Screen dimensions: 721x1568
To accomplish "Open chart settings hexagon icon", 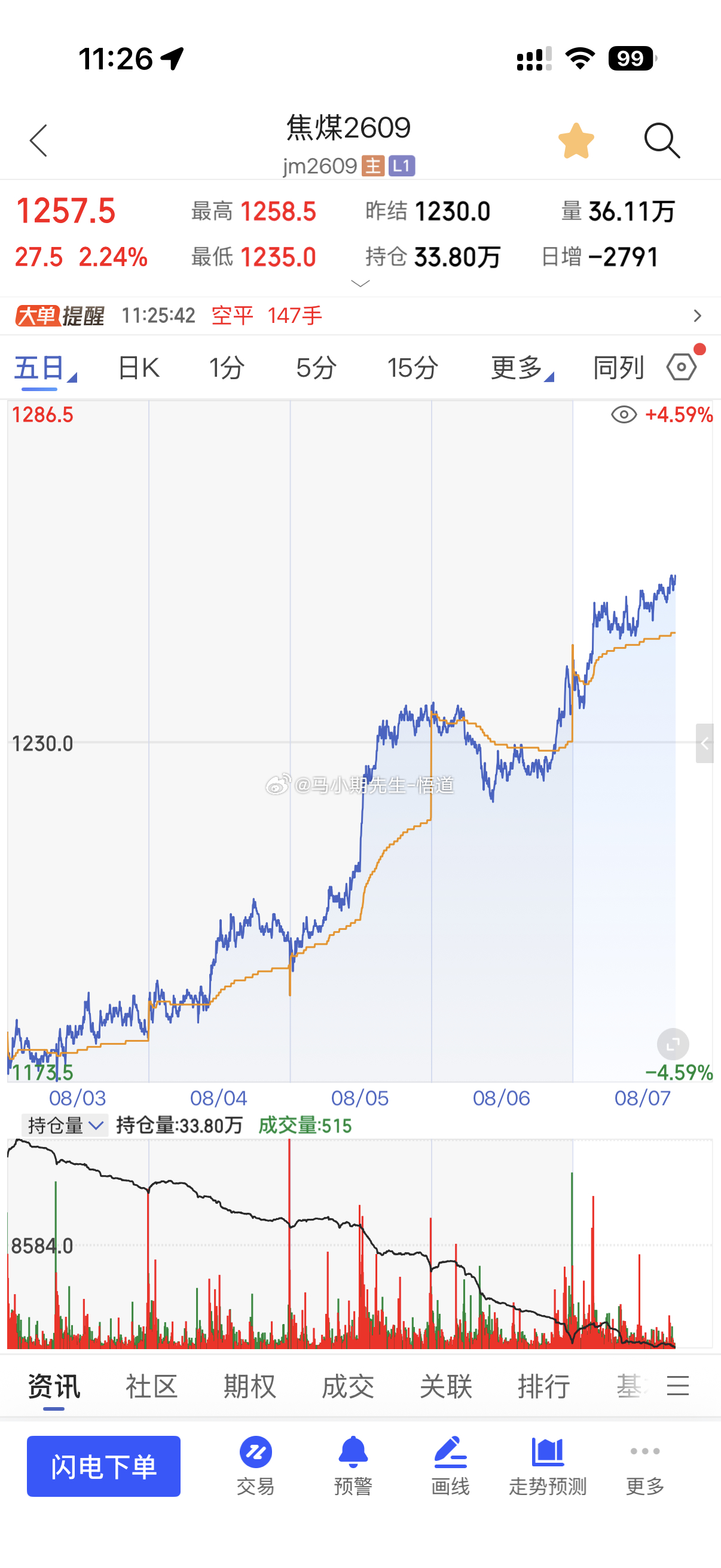I will tap(682, 367).
